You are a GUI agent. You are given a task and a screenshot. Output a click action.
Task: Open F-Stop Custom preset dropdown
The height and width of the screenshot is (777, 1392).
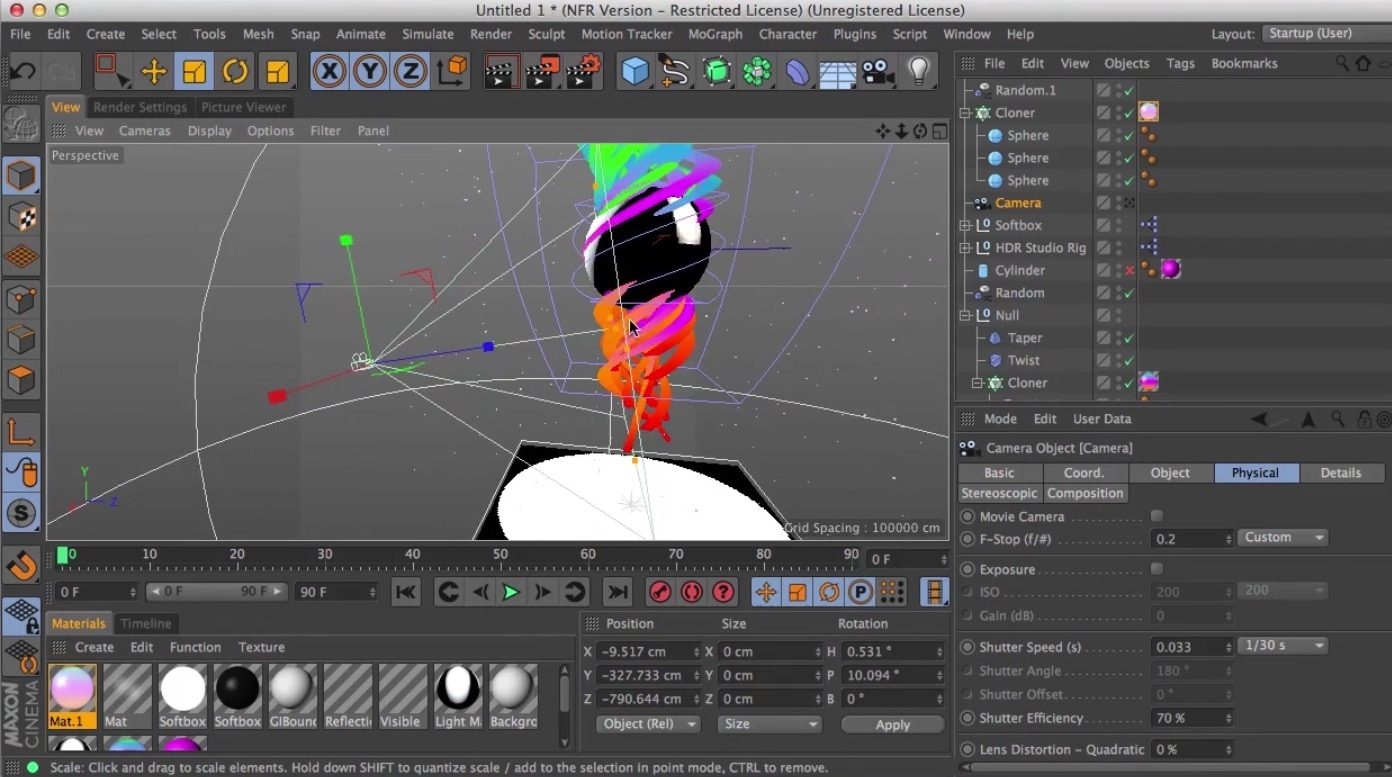click(1283, 537)
